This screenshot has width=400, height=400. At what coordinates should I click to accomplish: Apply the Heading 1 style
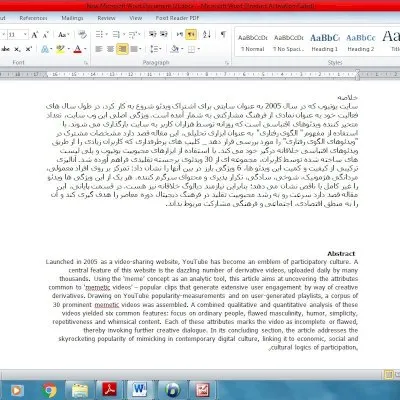tap(325, 42)
